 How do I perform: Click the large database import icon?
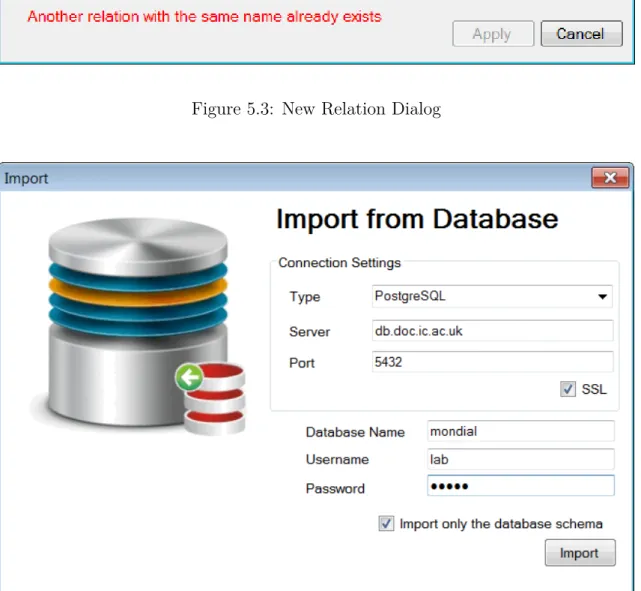click(x=139, y=325)
